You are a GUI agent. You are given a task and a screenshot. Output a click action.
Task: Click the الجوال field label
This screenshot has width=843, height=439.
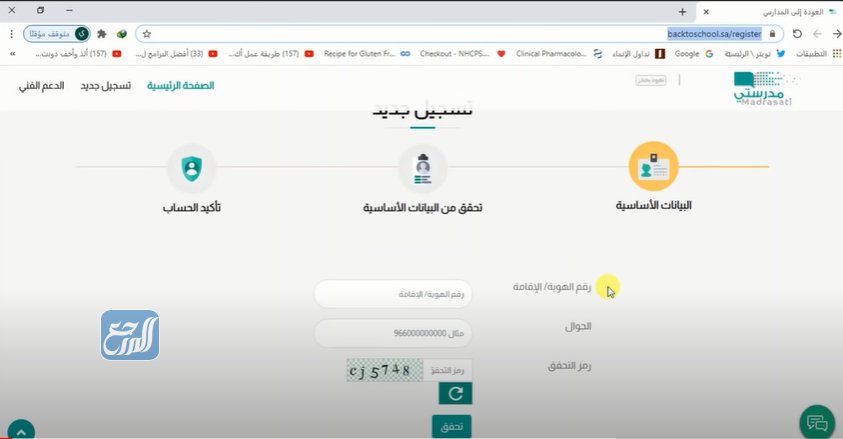(x=578, y=326)
